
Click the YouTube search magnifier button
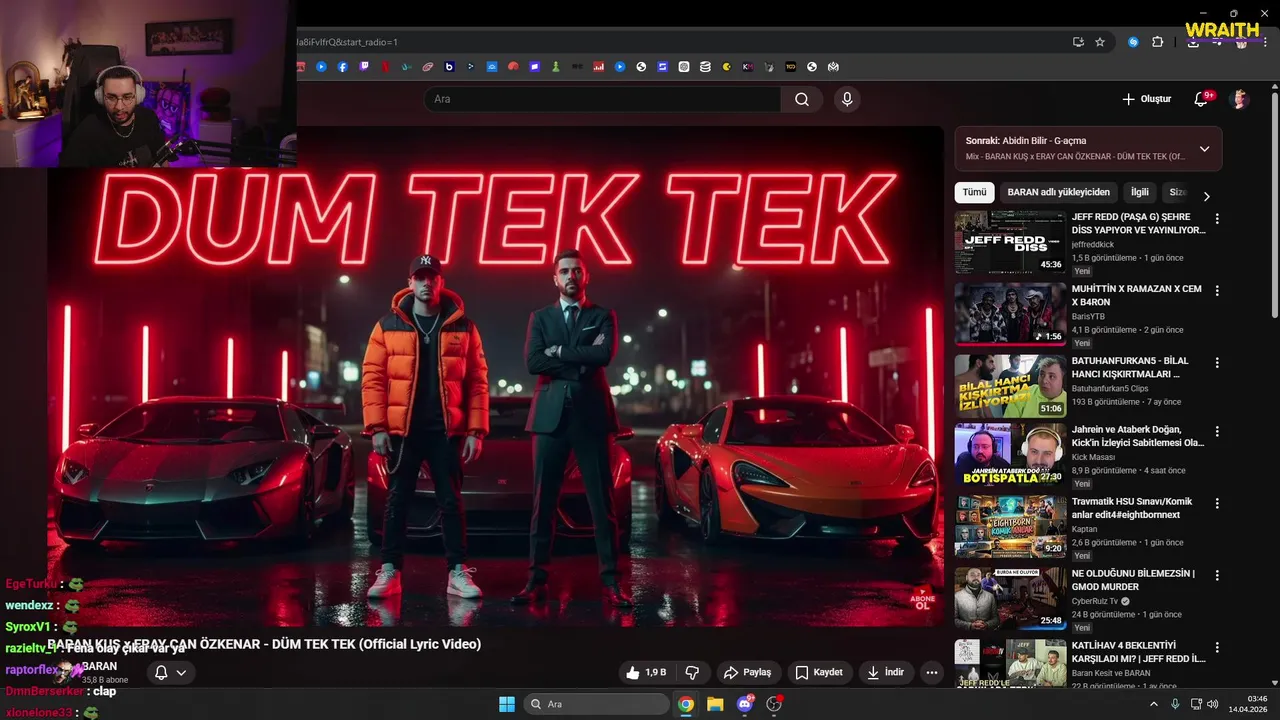802,99
